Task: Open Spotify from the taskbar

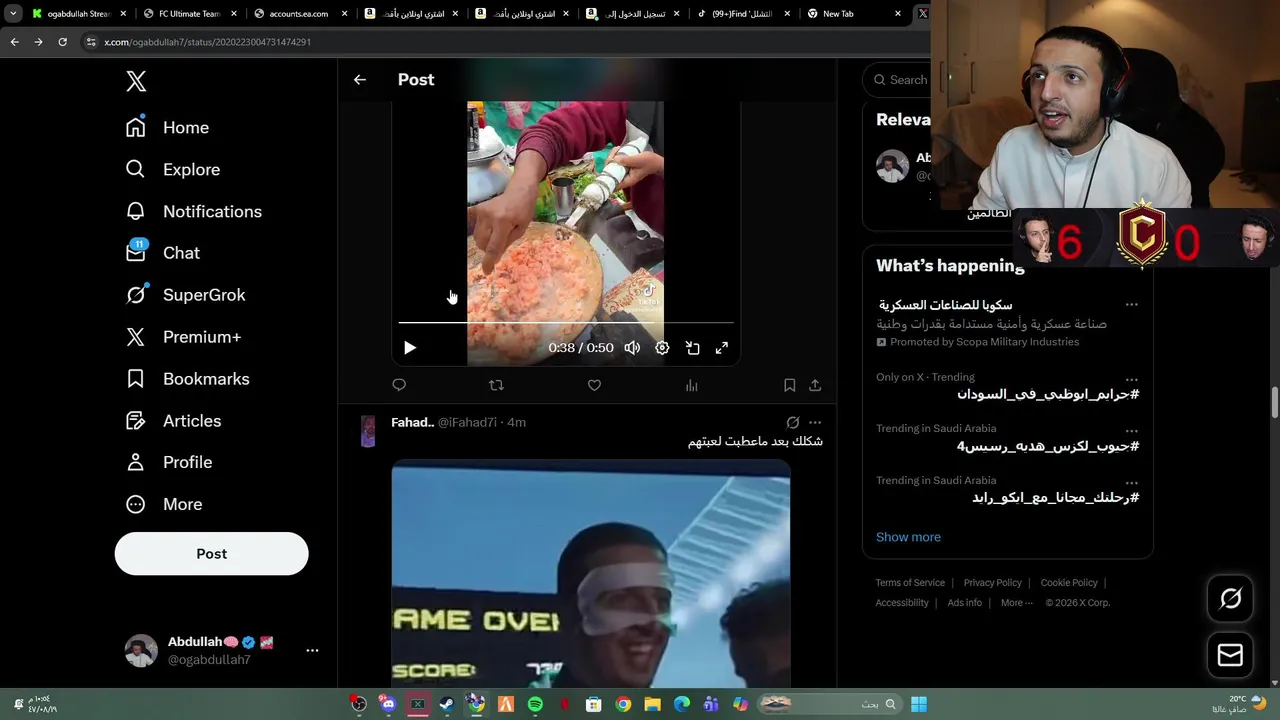Action: [x=535, y=704]
